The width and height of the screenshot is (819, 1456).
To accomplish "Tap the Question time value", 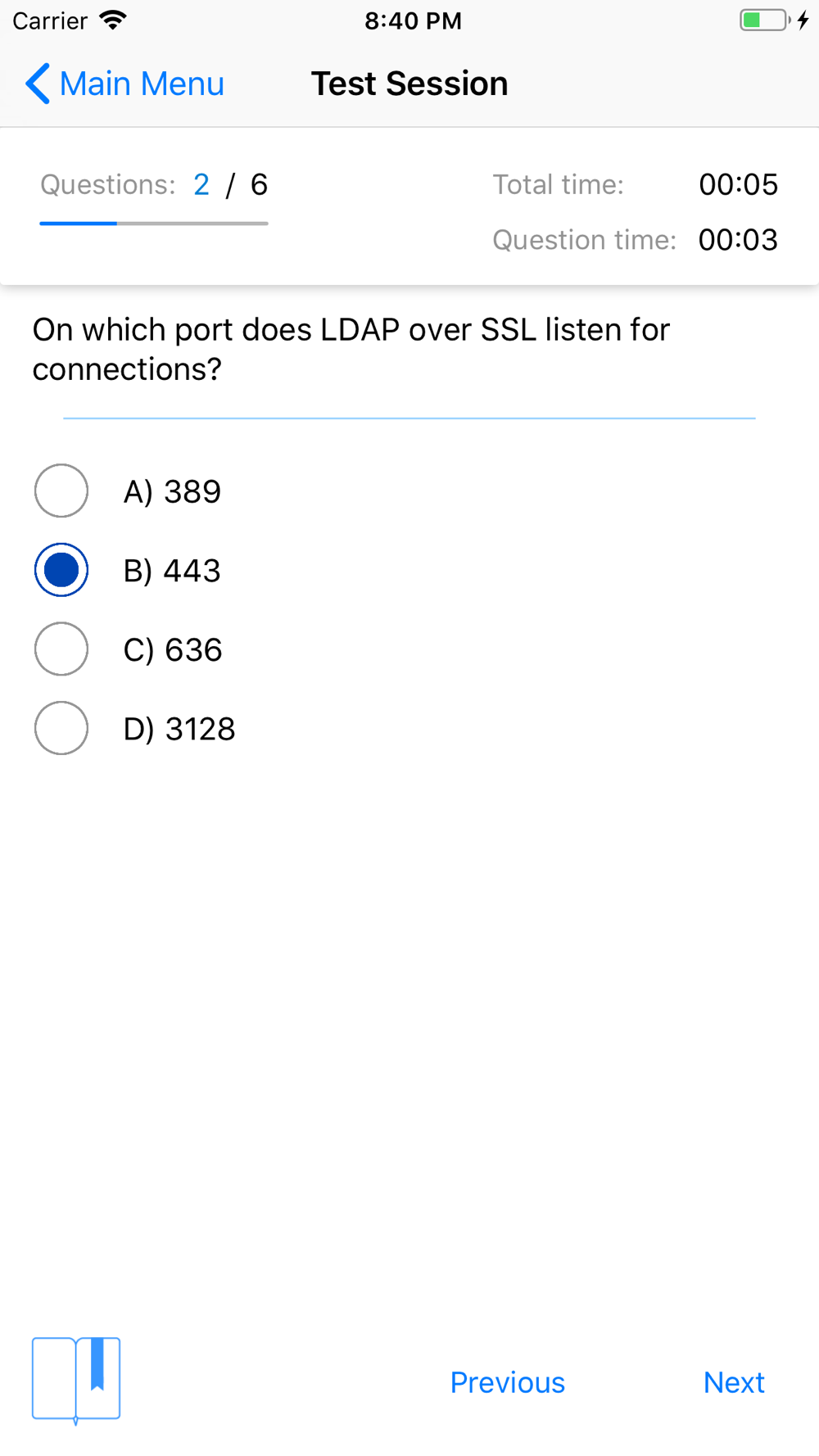I will (738, 240).
